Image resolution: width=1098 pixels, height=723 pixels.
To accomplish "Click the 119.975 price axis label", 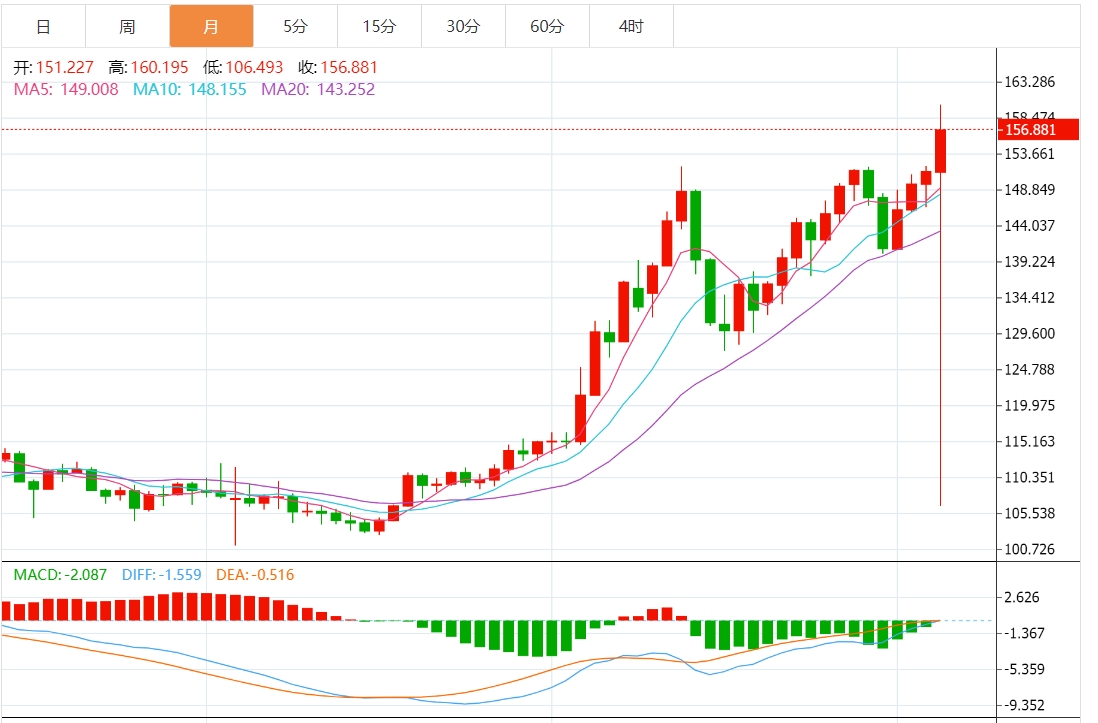I will coord(1029,406).
